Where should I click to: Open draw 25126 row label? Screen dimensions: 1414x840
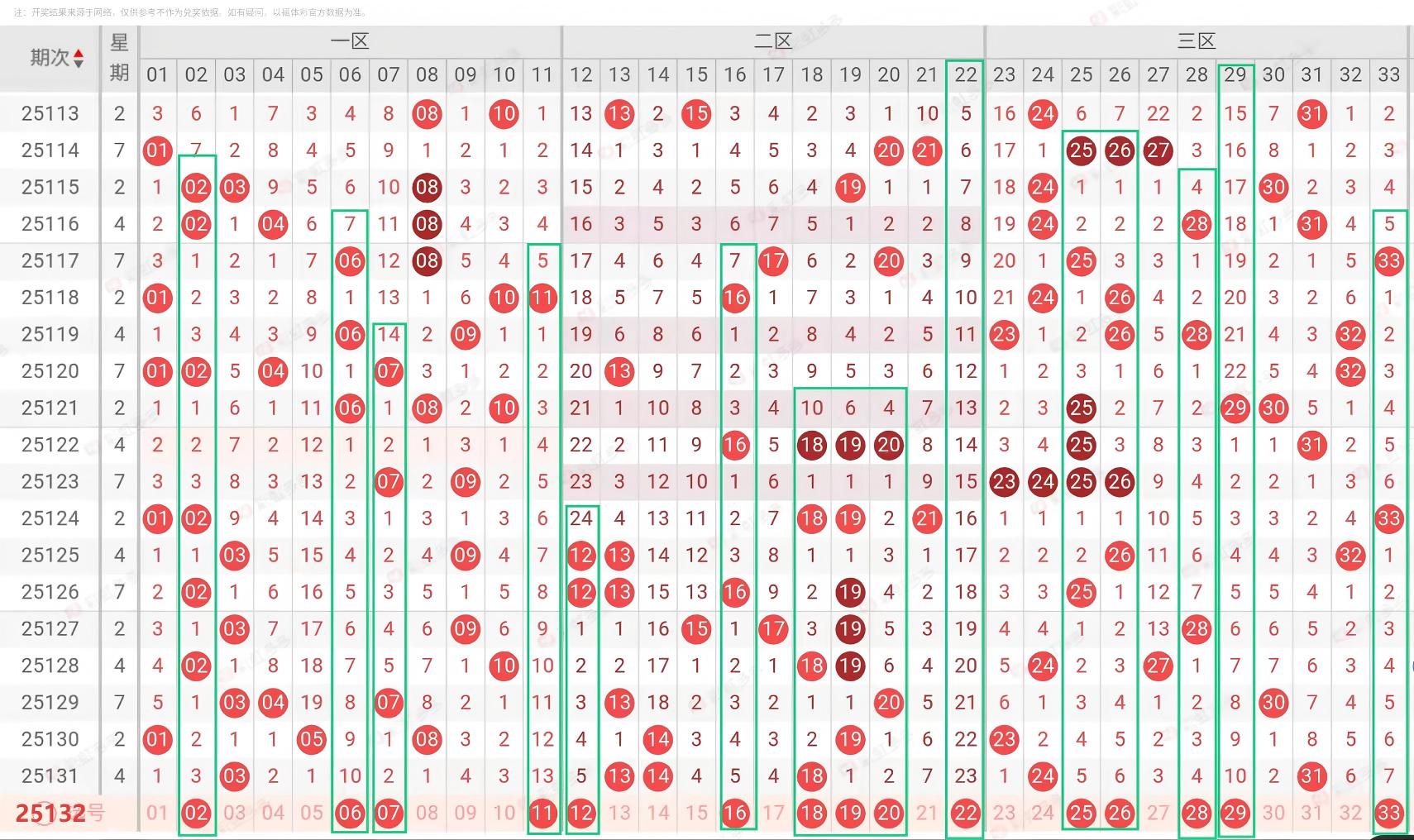pos(50,592)
